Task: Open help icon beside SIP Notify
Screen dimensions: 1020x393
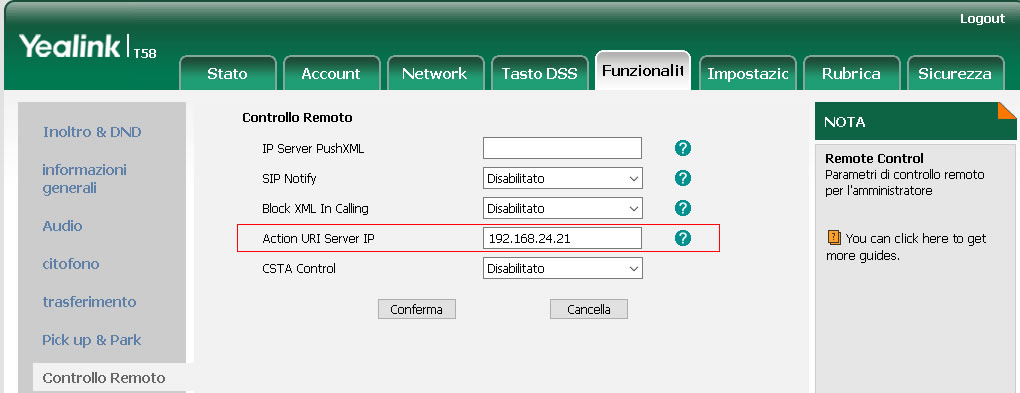Action: pyautogui.click(x=682, y=178)
